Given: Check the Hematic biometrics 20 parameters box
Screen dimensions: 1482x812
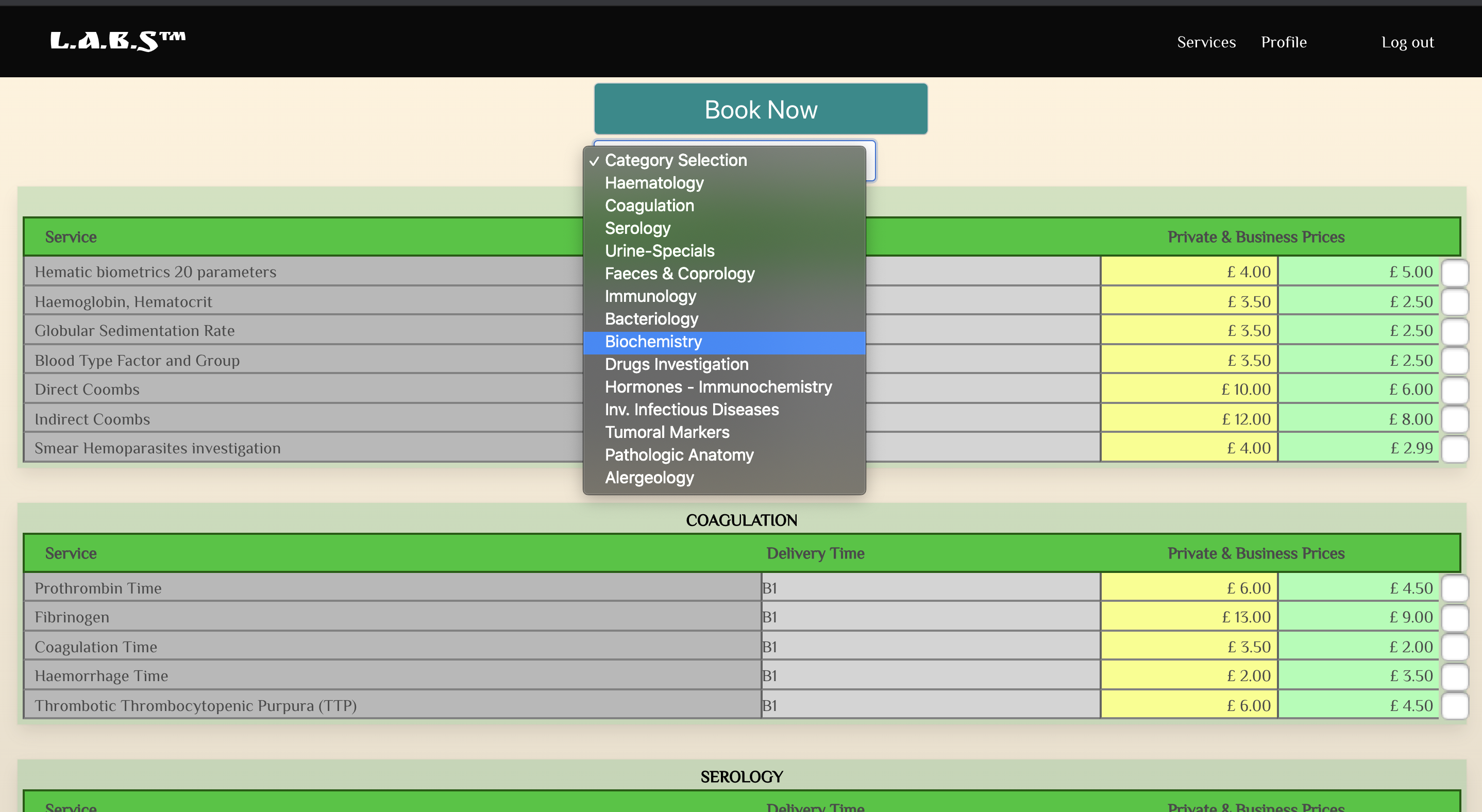Looking at the screenshot, I should coord(1454,272).
